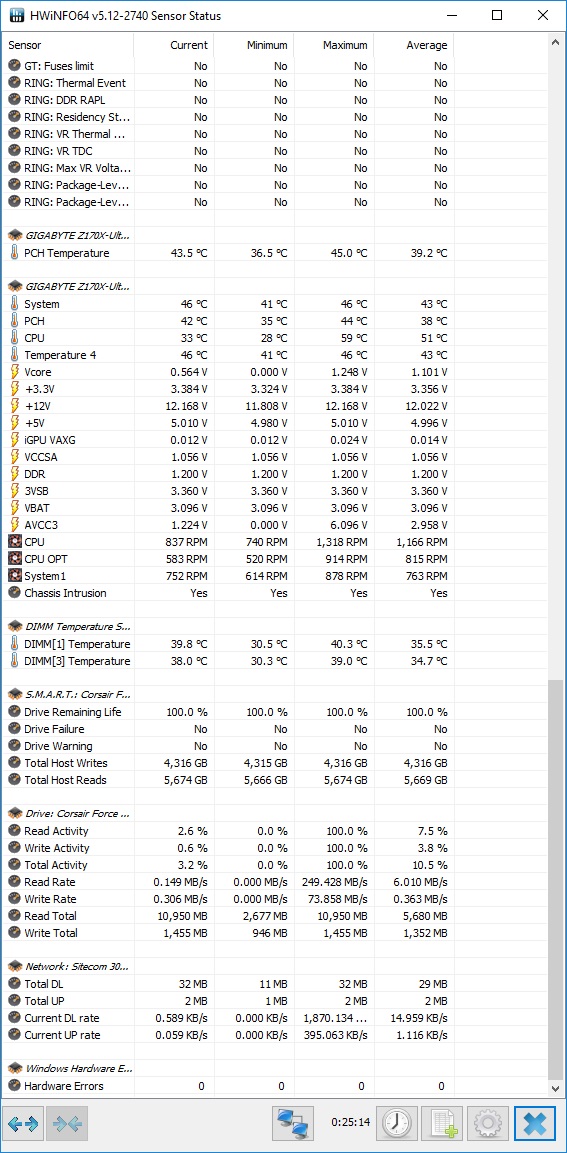Click the Maximum column header

click(x=334, y=45)
